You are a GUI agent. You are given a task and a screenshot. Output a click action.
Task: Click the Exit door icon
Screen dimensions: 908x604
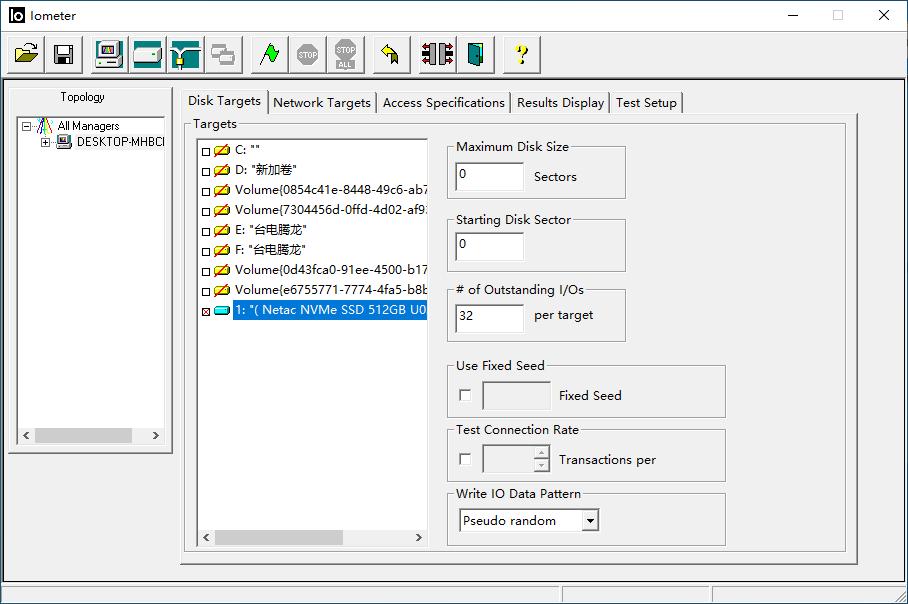(x=475, y=54)
